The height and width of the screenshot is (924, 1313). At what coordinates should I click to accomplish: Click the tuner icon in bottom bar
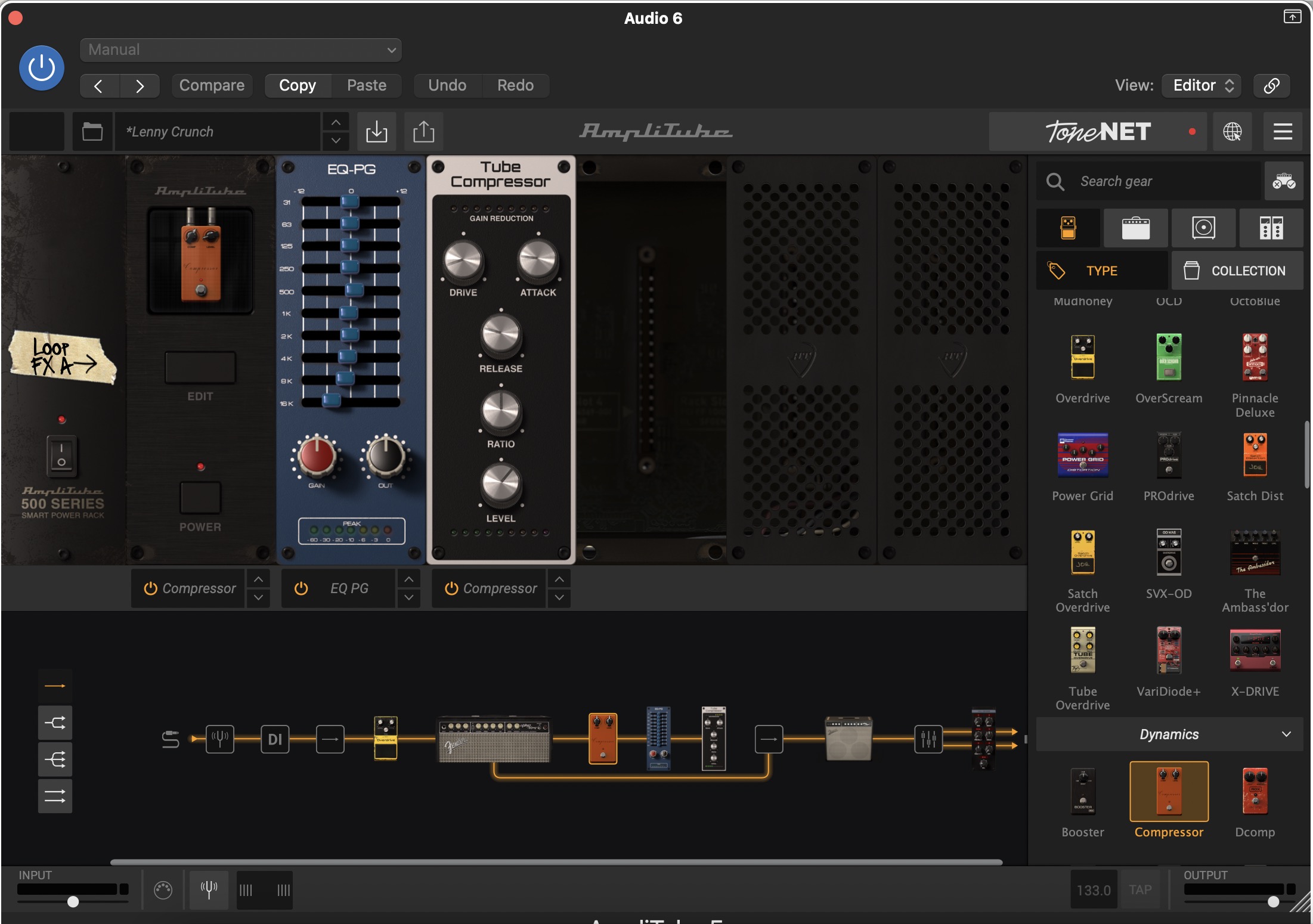209,890
